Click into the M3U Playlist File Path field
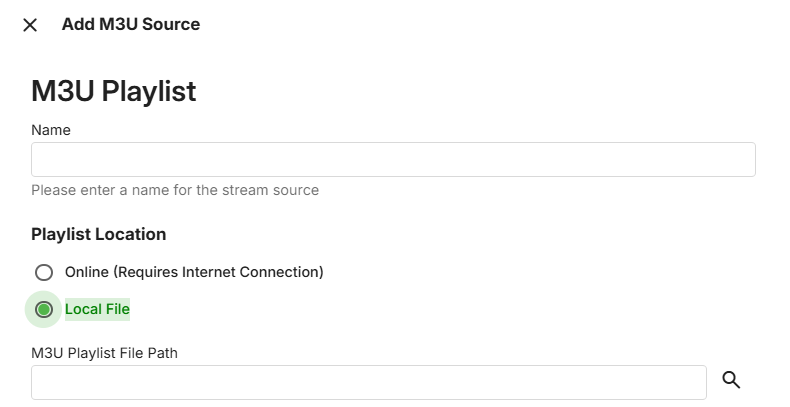 [x=369, y=382]
